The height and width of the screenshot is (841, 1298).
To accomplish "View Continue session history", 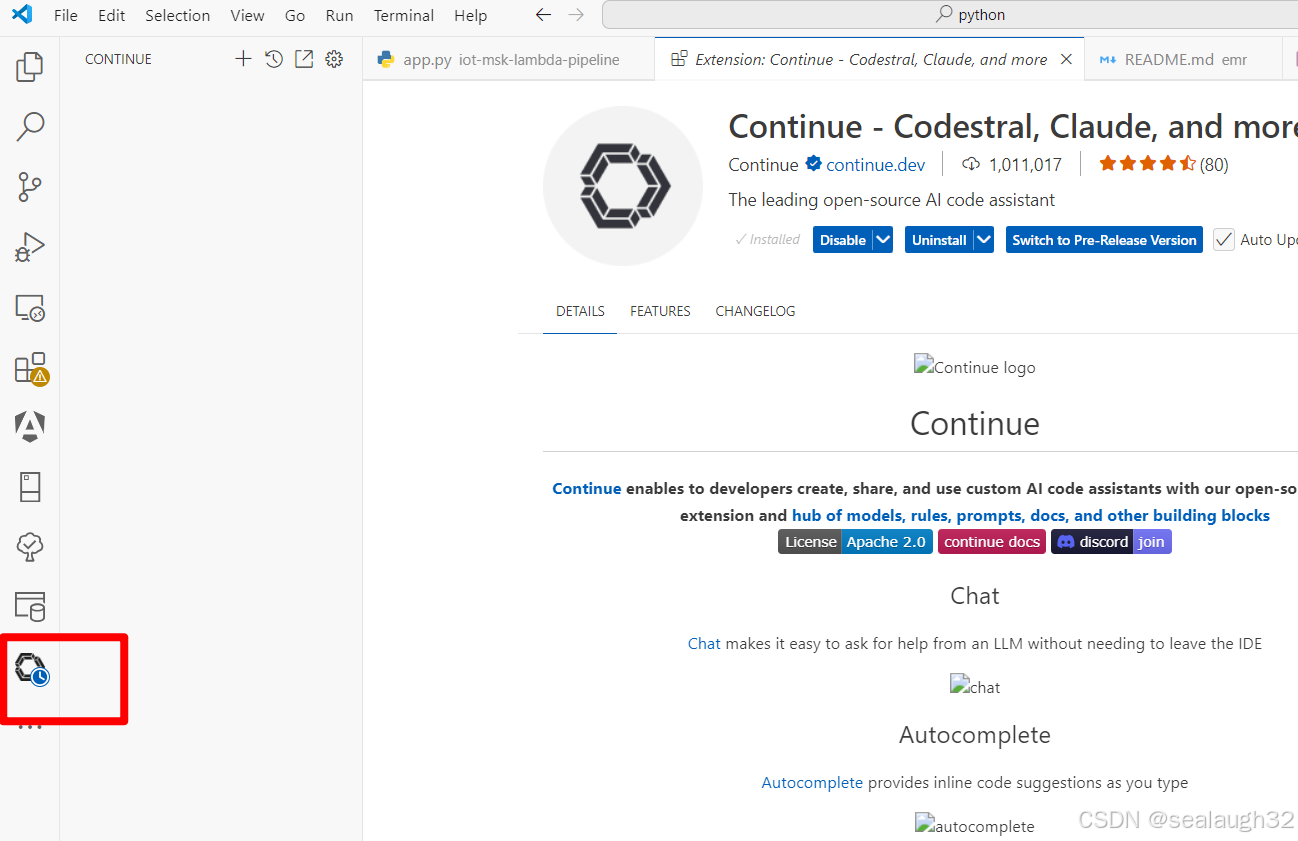I will click(x=274, y=59).
